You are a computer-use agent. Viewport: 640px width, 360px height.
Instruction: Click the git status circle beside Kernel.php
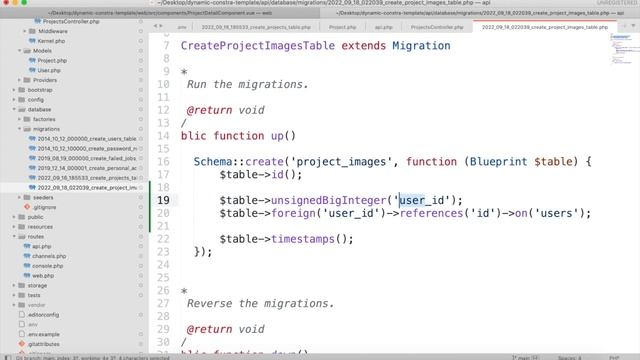(x=140, y=41)
